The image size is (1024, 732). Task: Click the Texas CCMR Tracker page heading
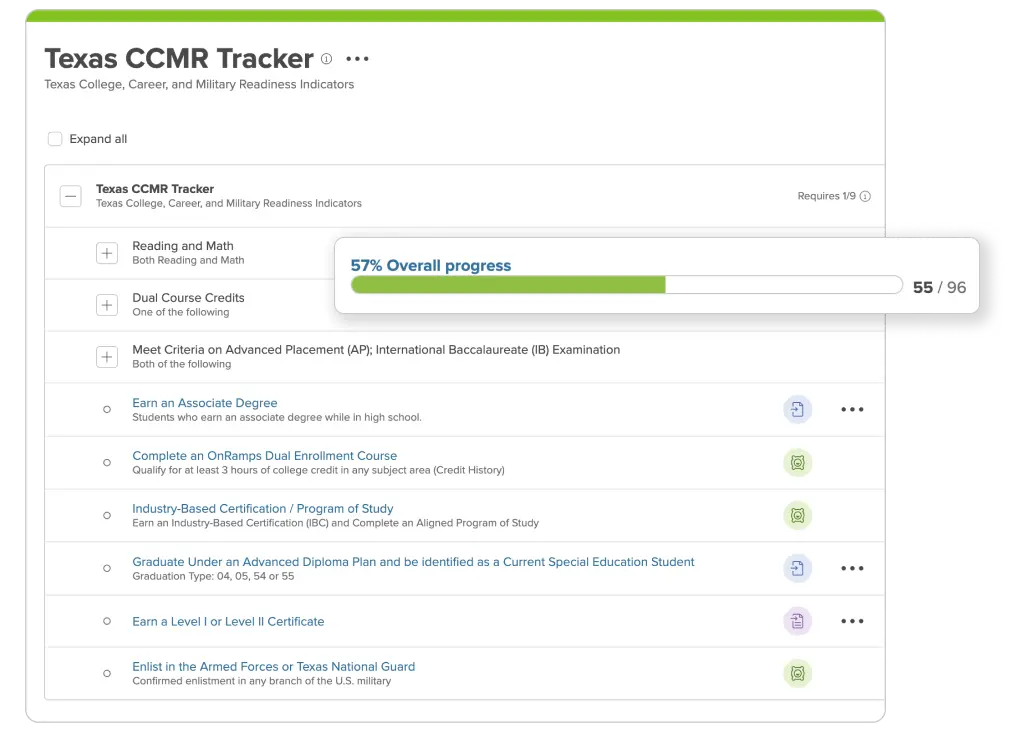click(x=179, y=59)
